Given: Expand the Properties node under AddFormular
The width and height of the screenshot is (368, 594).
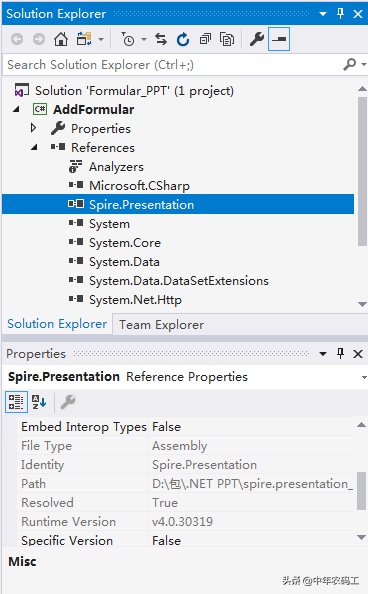Looking at the screenshot, I should pyautogui.click(x=33, y=128).
